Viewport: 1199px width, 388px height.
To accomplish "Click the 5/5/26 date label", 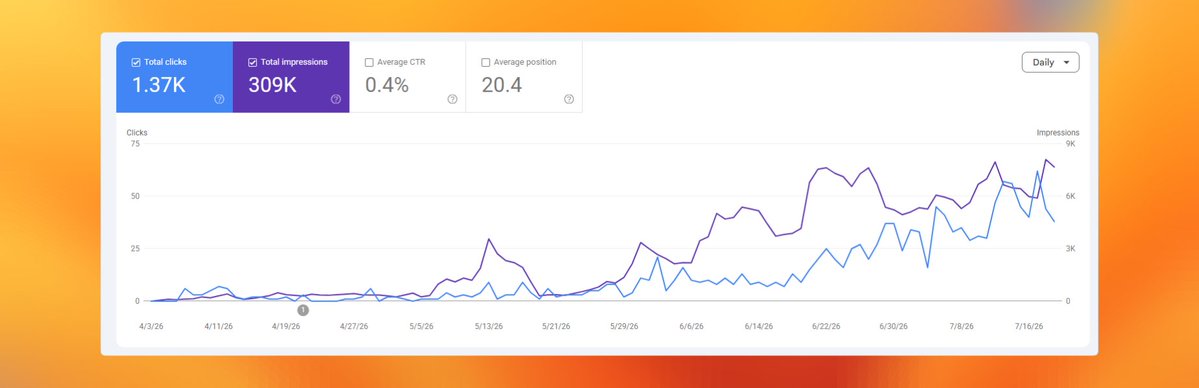I will coord(422,326).
